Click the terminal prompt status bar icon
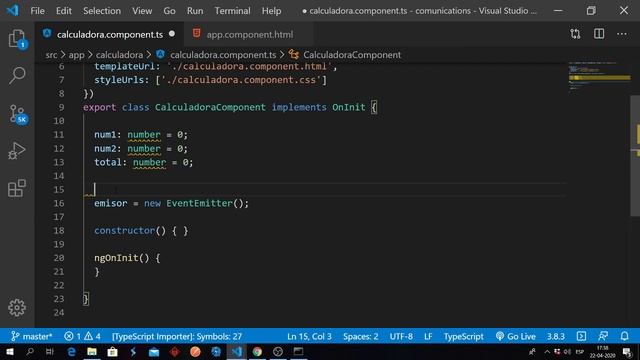This screenshot has width=640, height=360. [x=581, y=336]
